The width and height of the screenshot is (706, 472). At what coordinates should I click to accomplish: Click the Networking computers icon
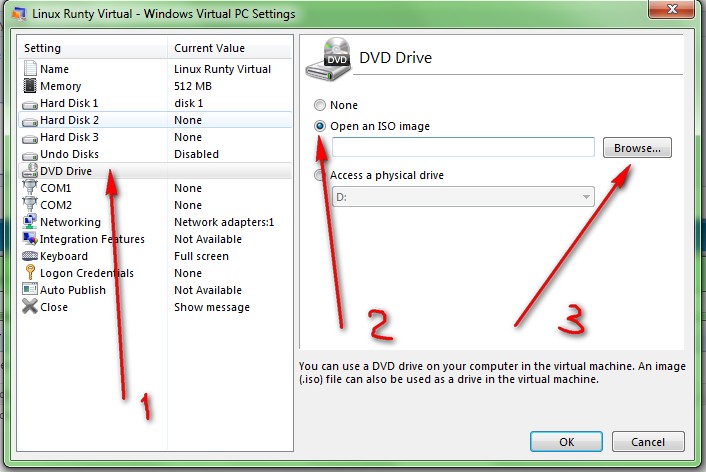tap(30, 222)
